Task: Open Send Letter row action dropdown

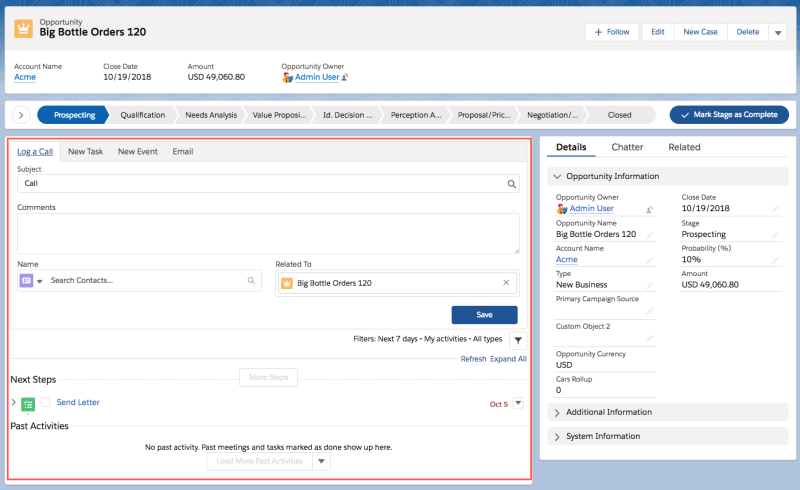Action: pos(518,403)
